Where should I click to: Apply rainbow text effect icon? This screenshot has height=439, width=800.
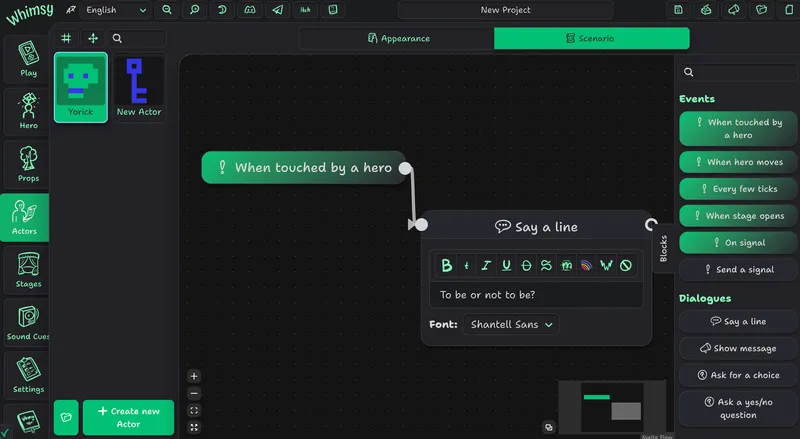(x=586, y=265)
